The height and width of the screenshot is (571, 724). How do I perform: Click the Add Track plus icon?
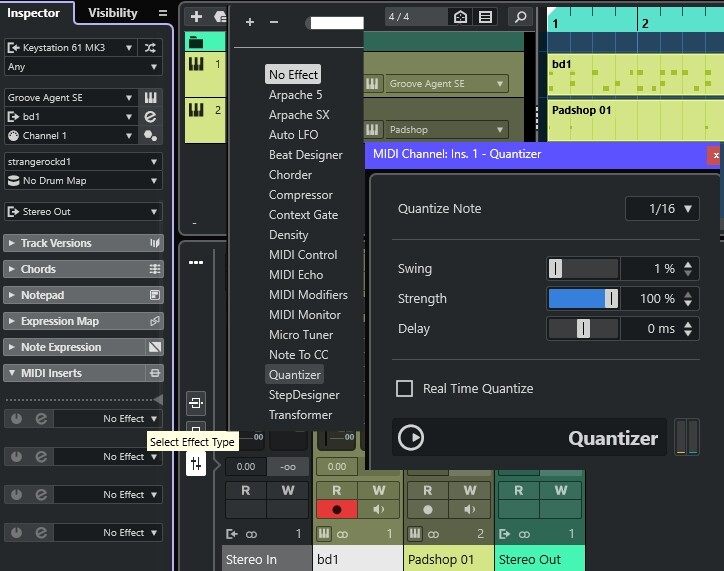196,17
